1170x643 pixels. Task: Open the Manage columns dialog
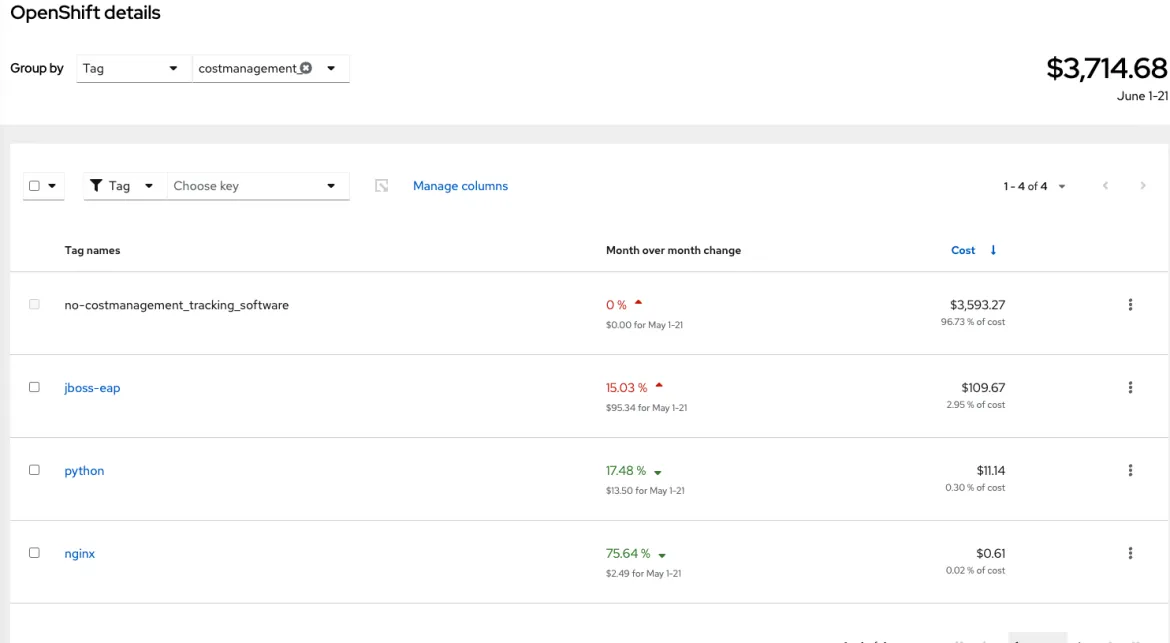click(460, 185)
